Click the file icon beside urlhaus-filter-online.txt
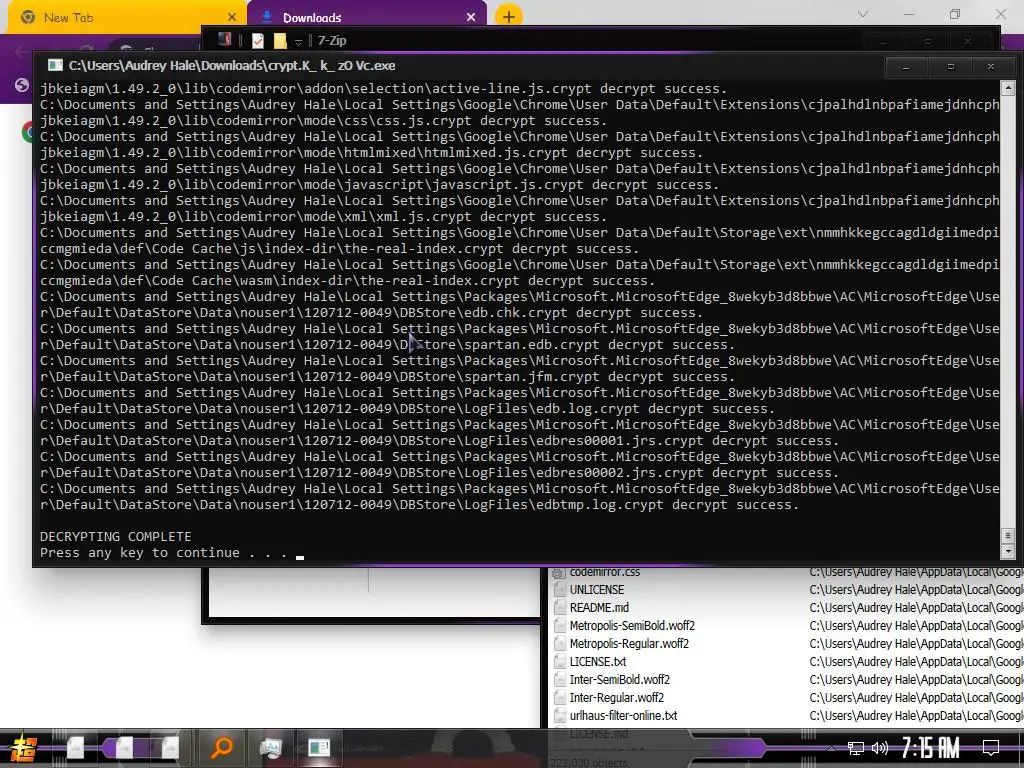 pyautogui.click(x=559, y=716)
